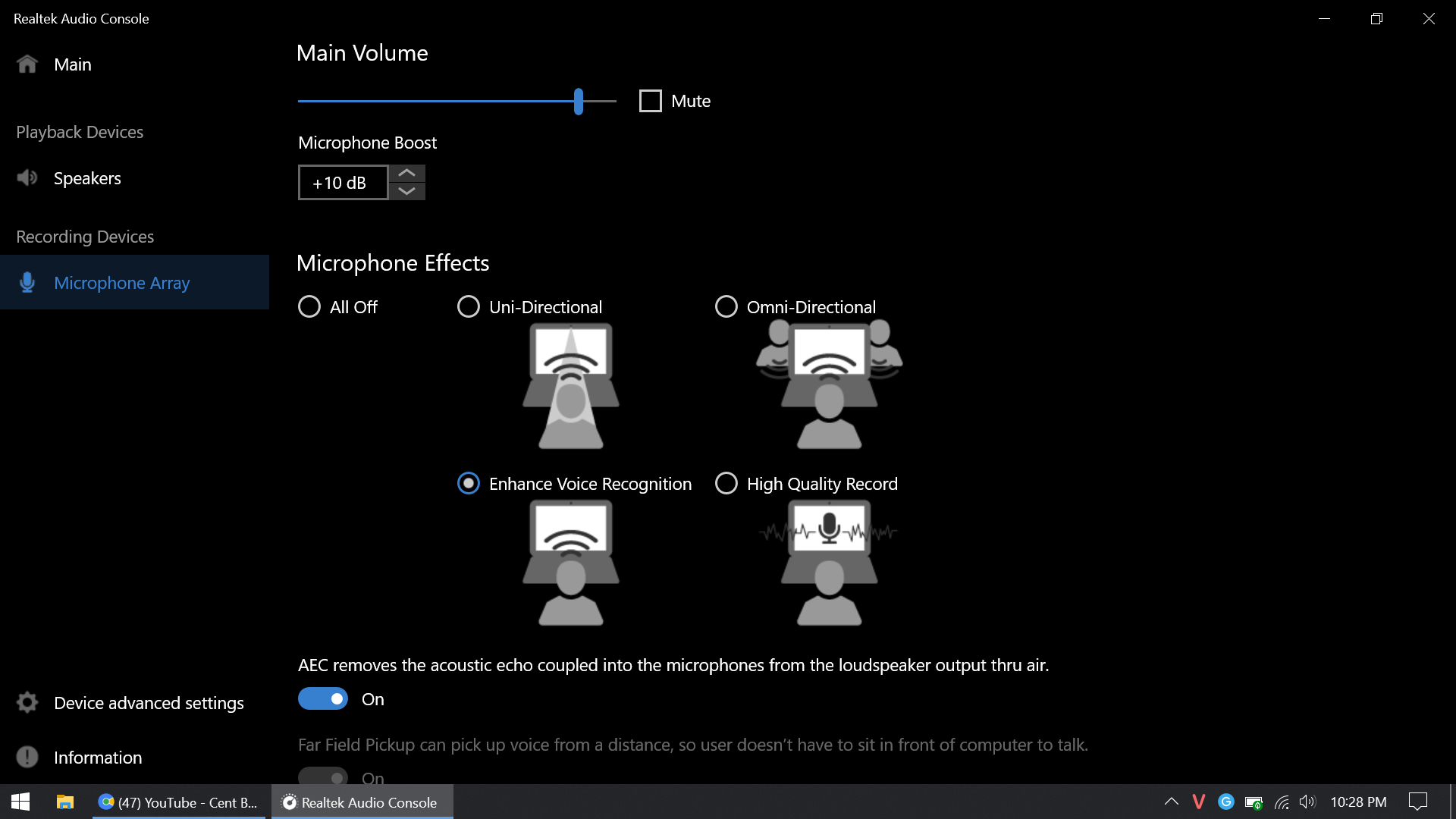Viewport: 1456px width, 819px height.
Task: Open the Windows Start menu
Action: 18,802
